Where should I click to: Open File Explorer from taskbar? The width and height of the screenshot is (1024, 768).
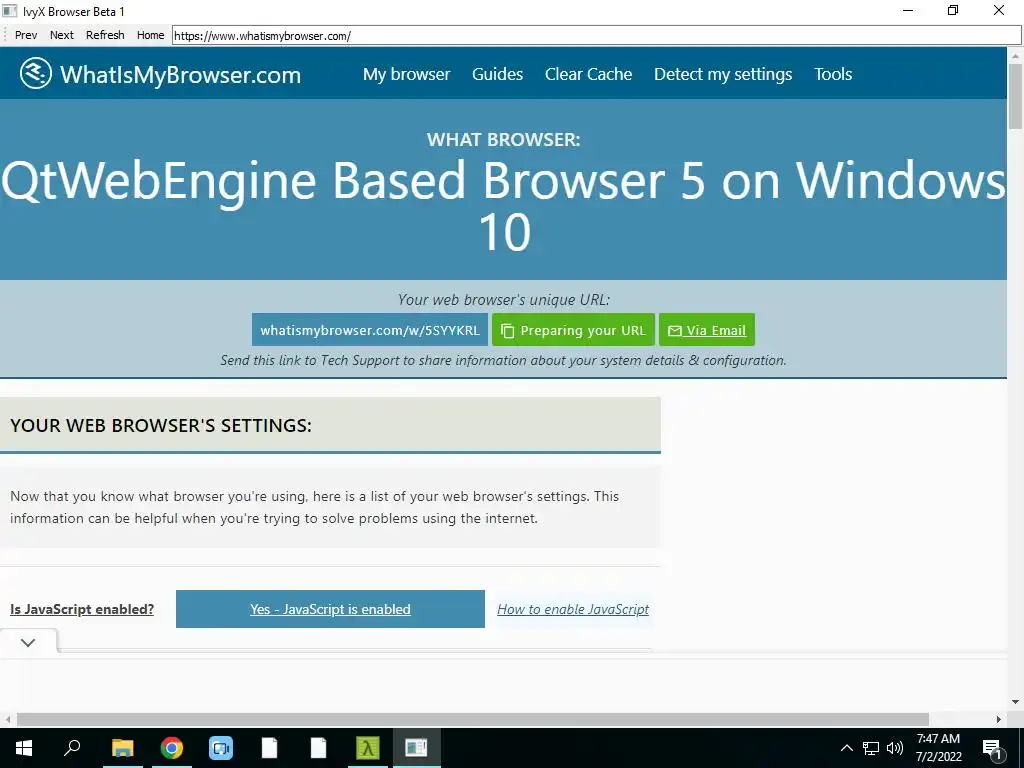122,748
